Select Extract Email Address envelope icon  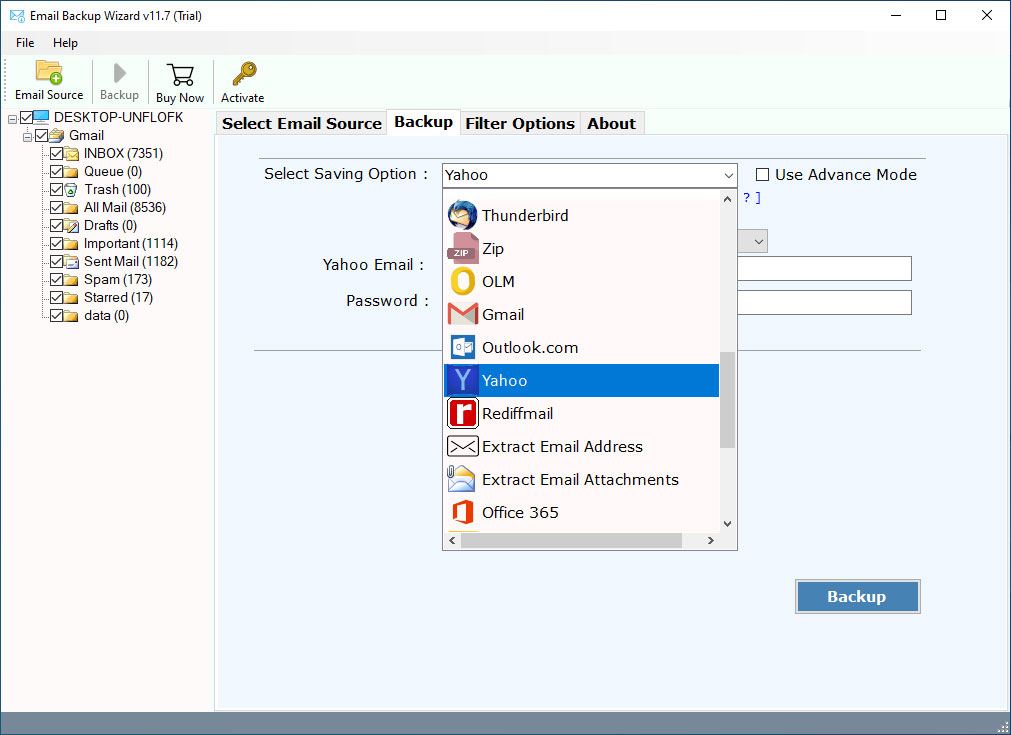point(462,446)
